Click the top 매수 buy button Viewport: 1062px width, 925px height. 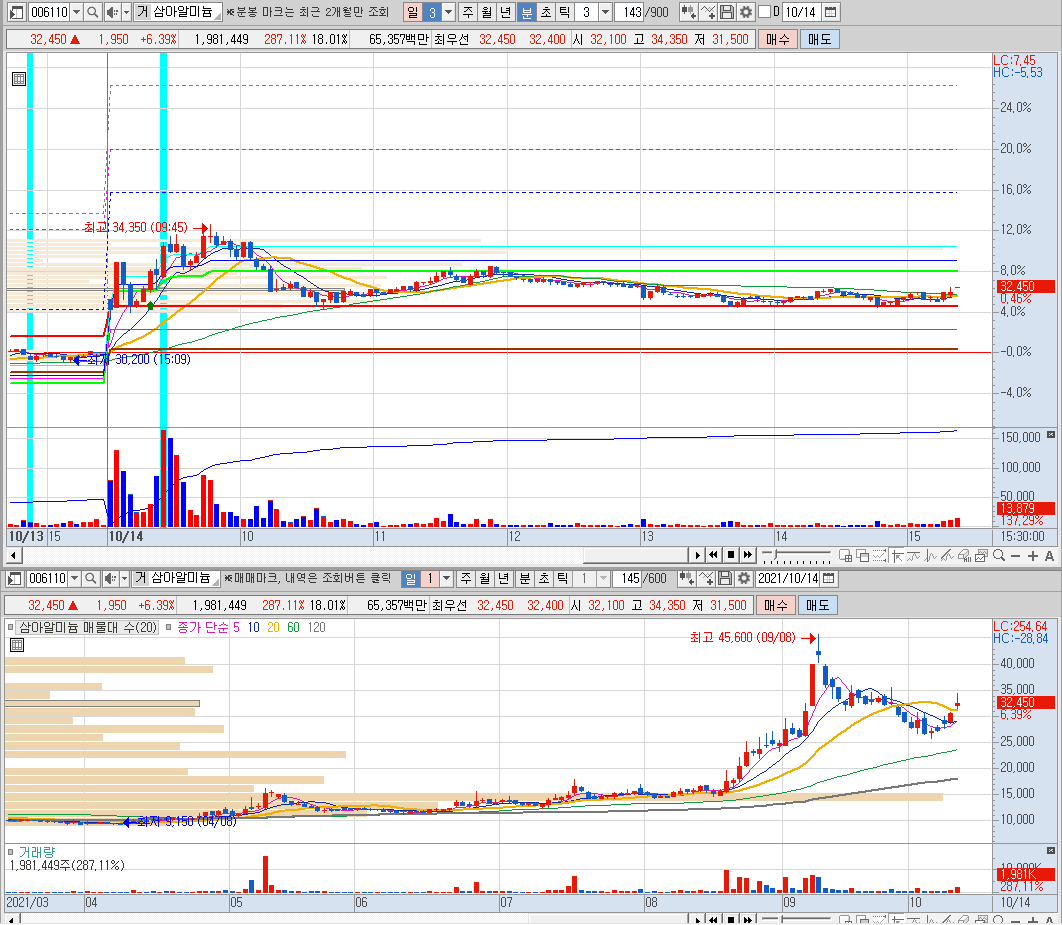click(778, 39)
